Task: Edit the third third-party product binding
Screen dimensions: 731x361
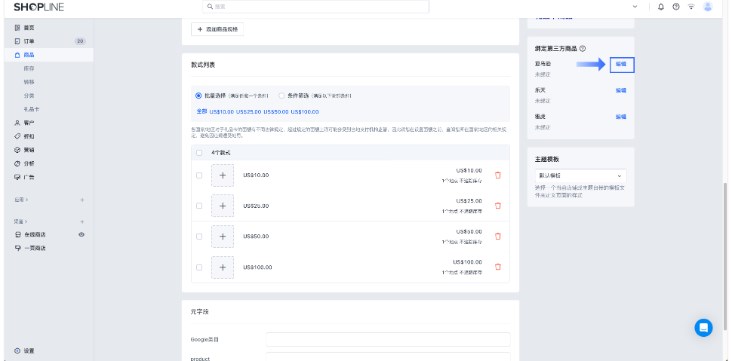Action: point(621,117)
